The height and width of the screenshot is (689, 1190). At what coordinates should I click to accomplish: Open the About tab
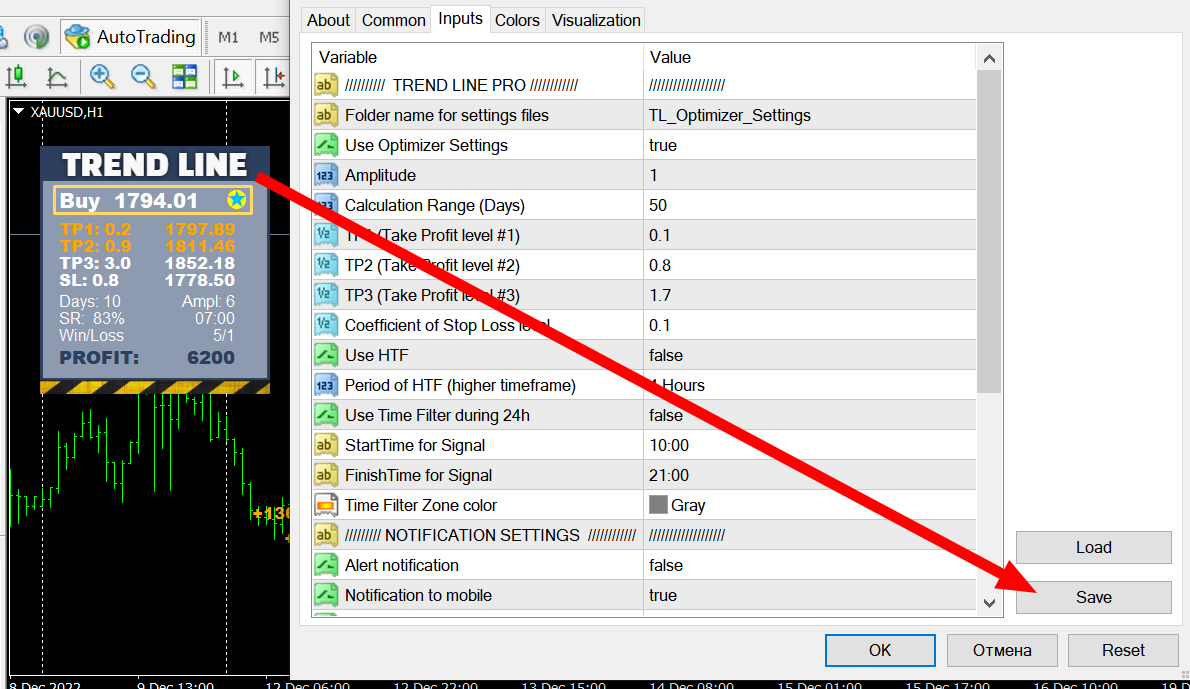point(328,20)
